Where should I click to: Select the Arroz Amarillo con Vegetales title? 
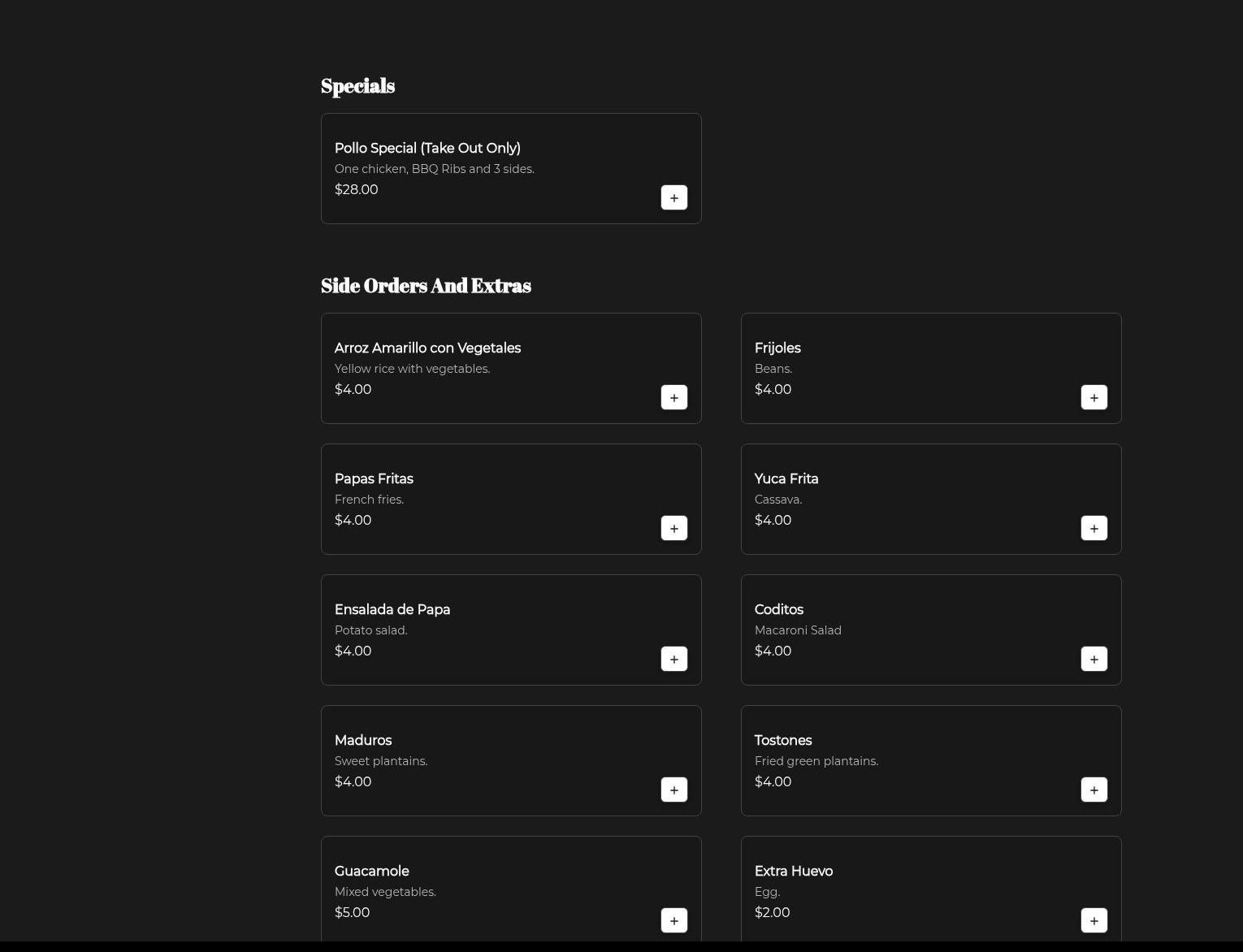click(427, 348)
